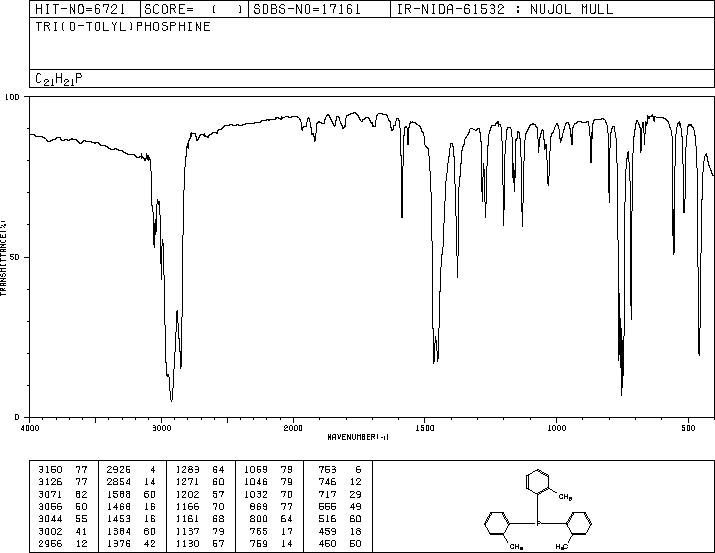Select the 746 peak table entry
This screenshot has width=715, height=553.
pyautogui.click(x=340, y=481)
